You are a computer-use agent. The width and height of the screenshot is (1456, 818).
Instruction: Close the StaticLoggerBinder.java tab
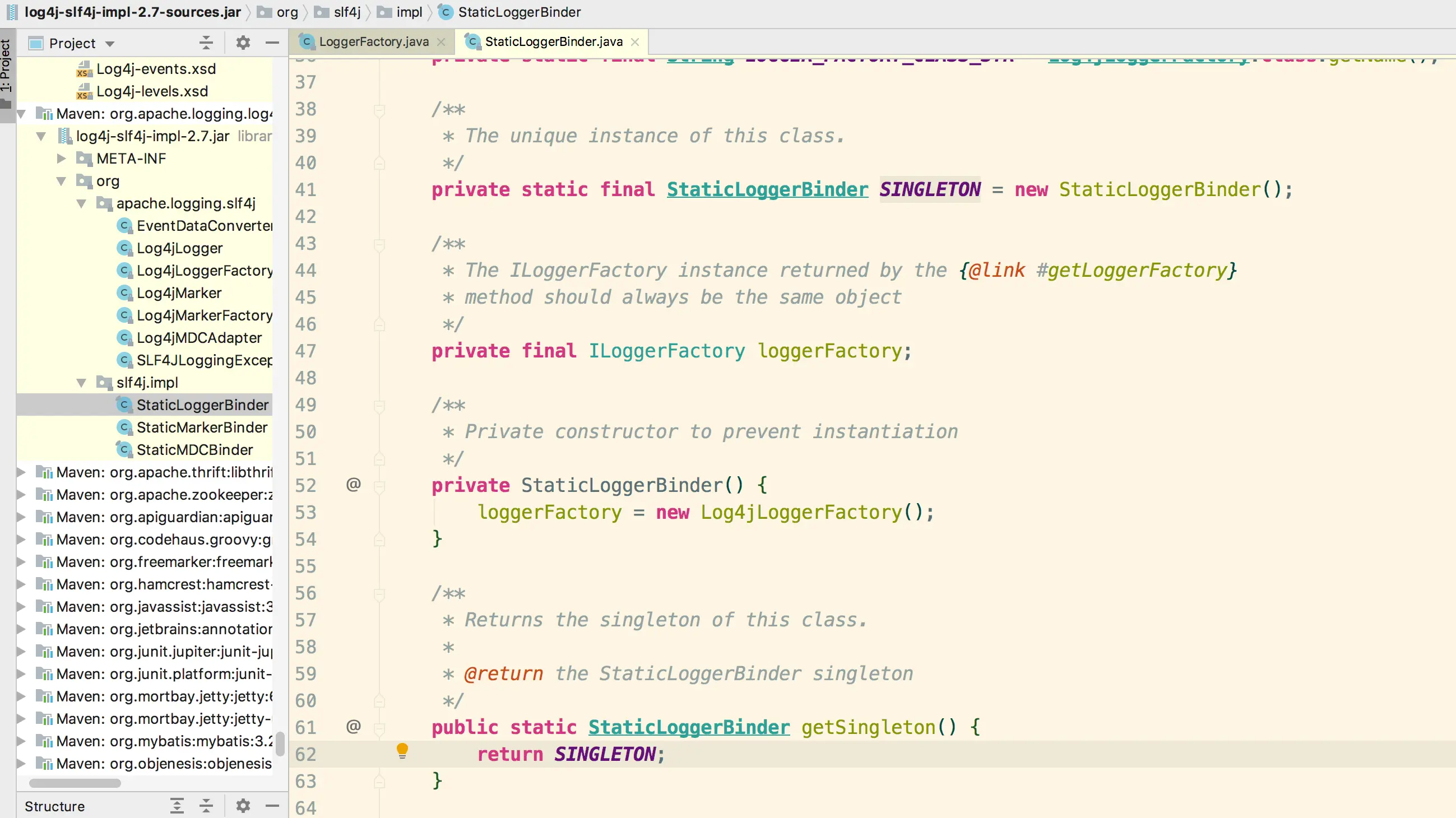(x=635, y=43)
